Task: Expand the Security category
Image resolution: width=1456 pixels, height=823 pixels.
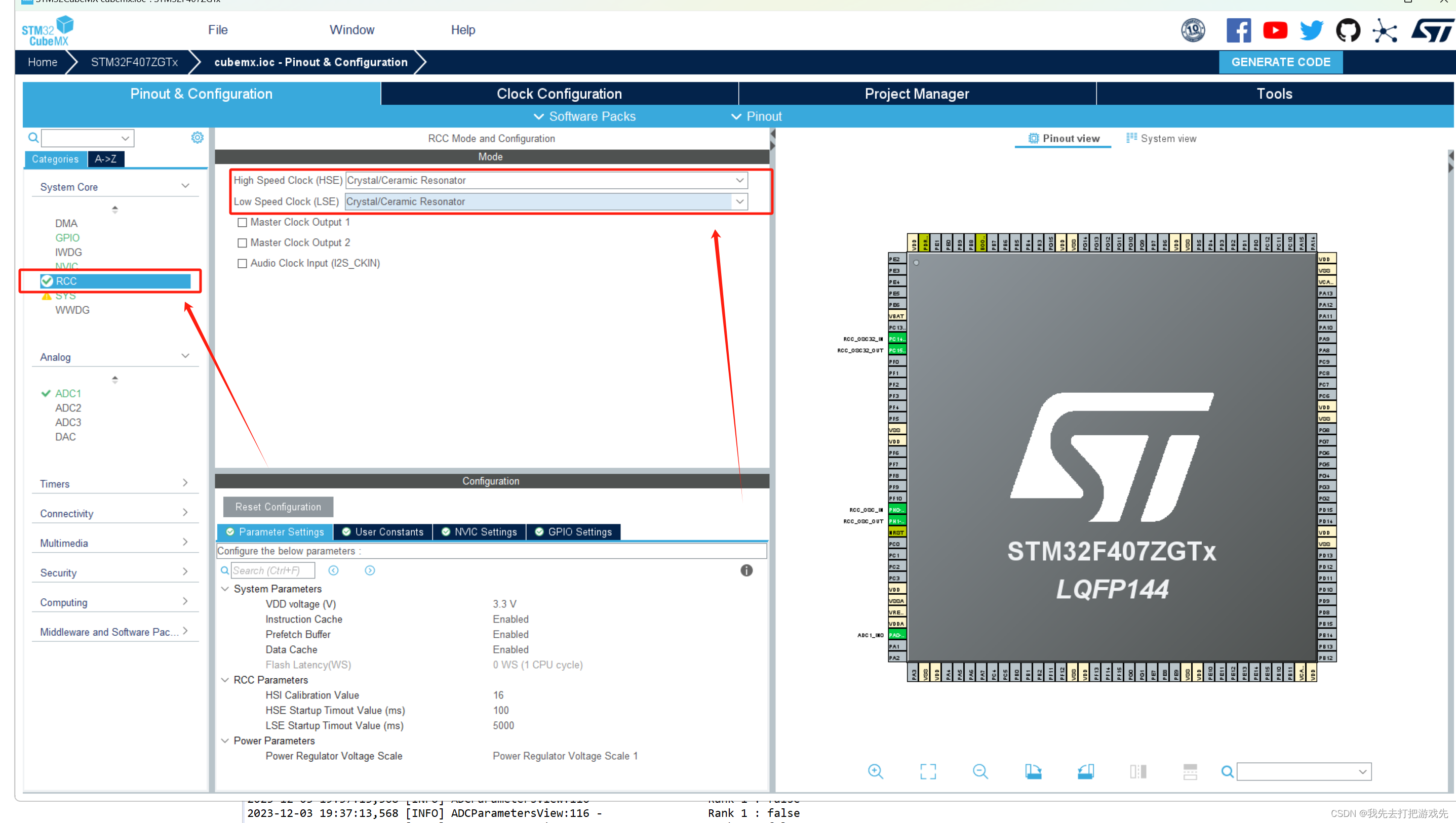Action: pos(185,571)
